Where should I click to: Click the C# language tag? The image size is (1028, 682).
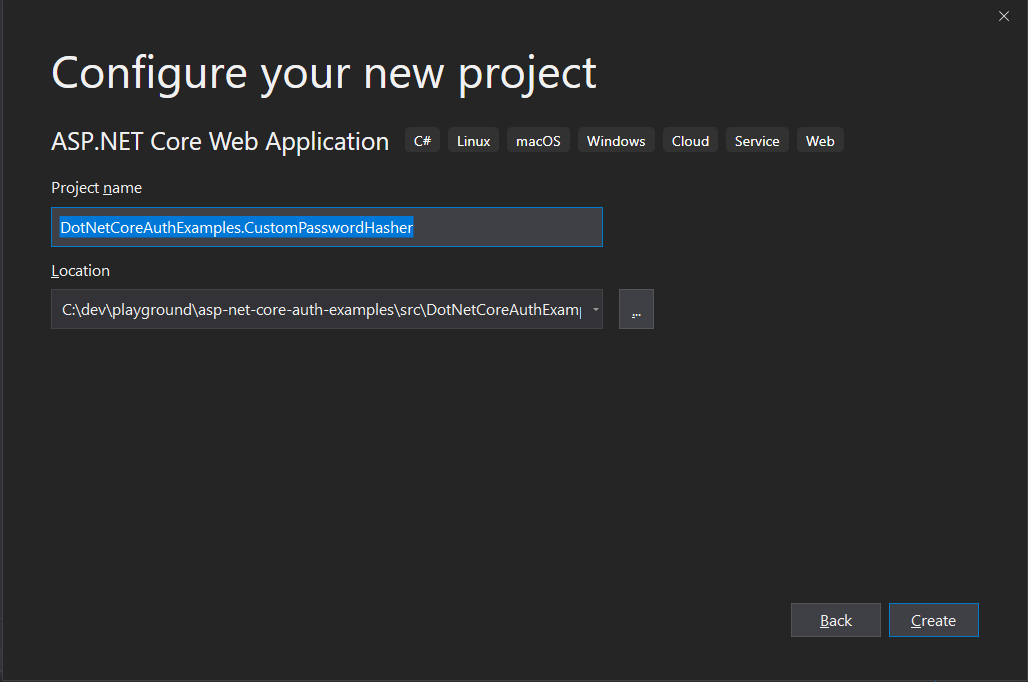point(422,141)
